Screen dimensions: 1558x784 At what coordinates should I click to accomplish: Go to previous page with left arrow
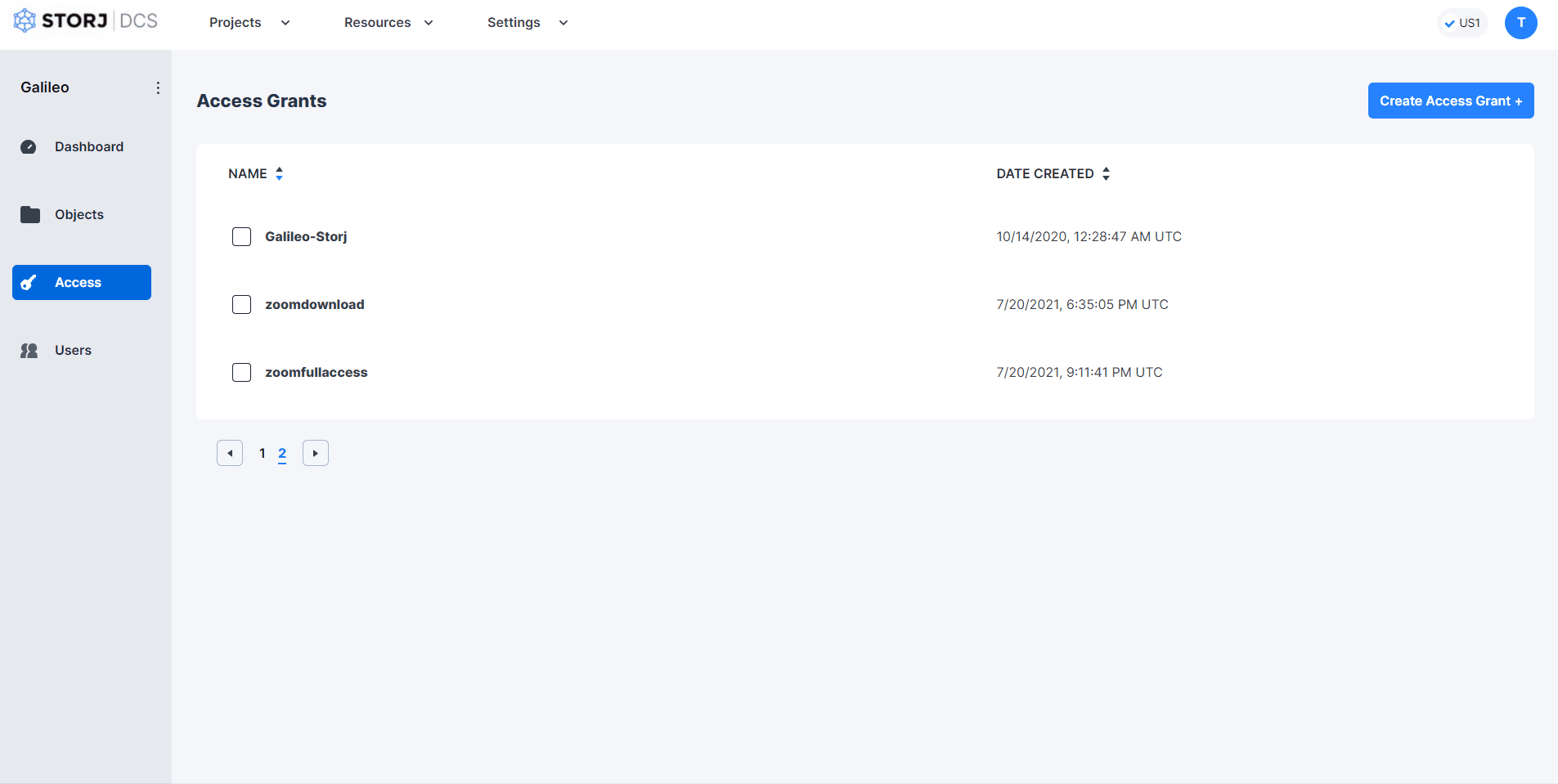pyautogui.click(x=230, y=453)
